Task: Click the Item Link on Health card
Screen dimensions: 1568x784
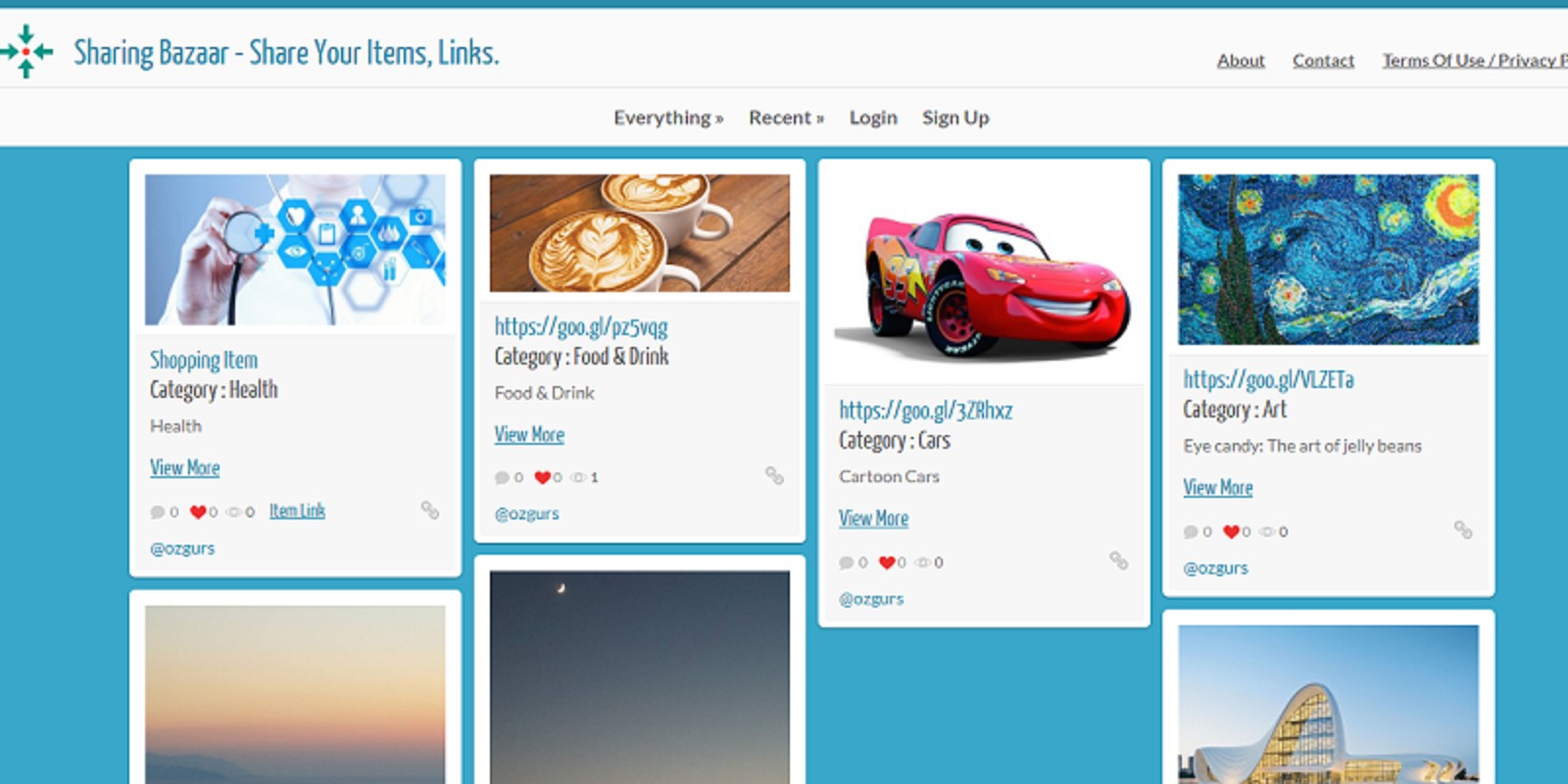Action: pos(297,511)
